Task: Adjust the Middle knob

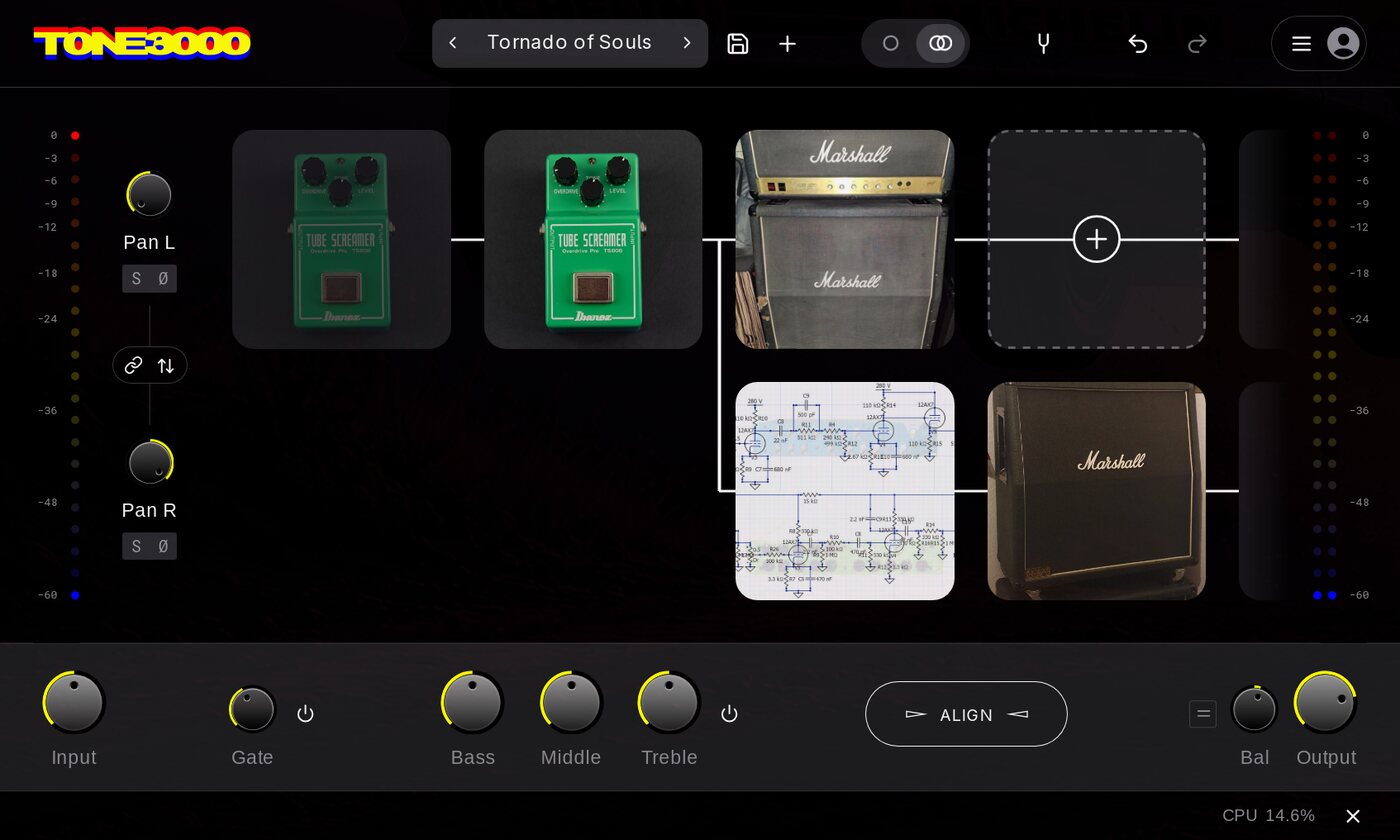Action: coord(571,702)
